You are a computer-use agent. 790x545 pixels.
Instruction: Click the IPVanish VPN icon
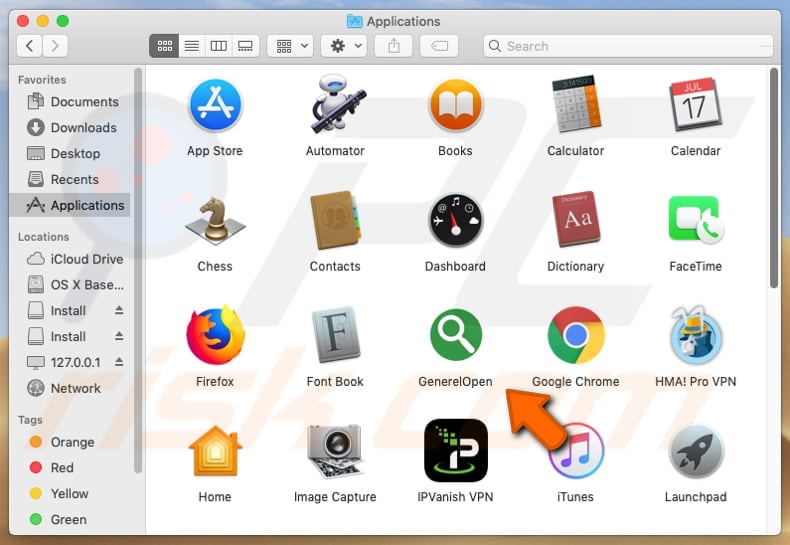click(455, 451)
